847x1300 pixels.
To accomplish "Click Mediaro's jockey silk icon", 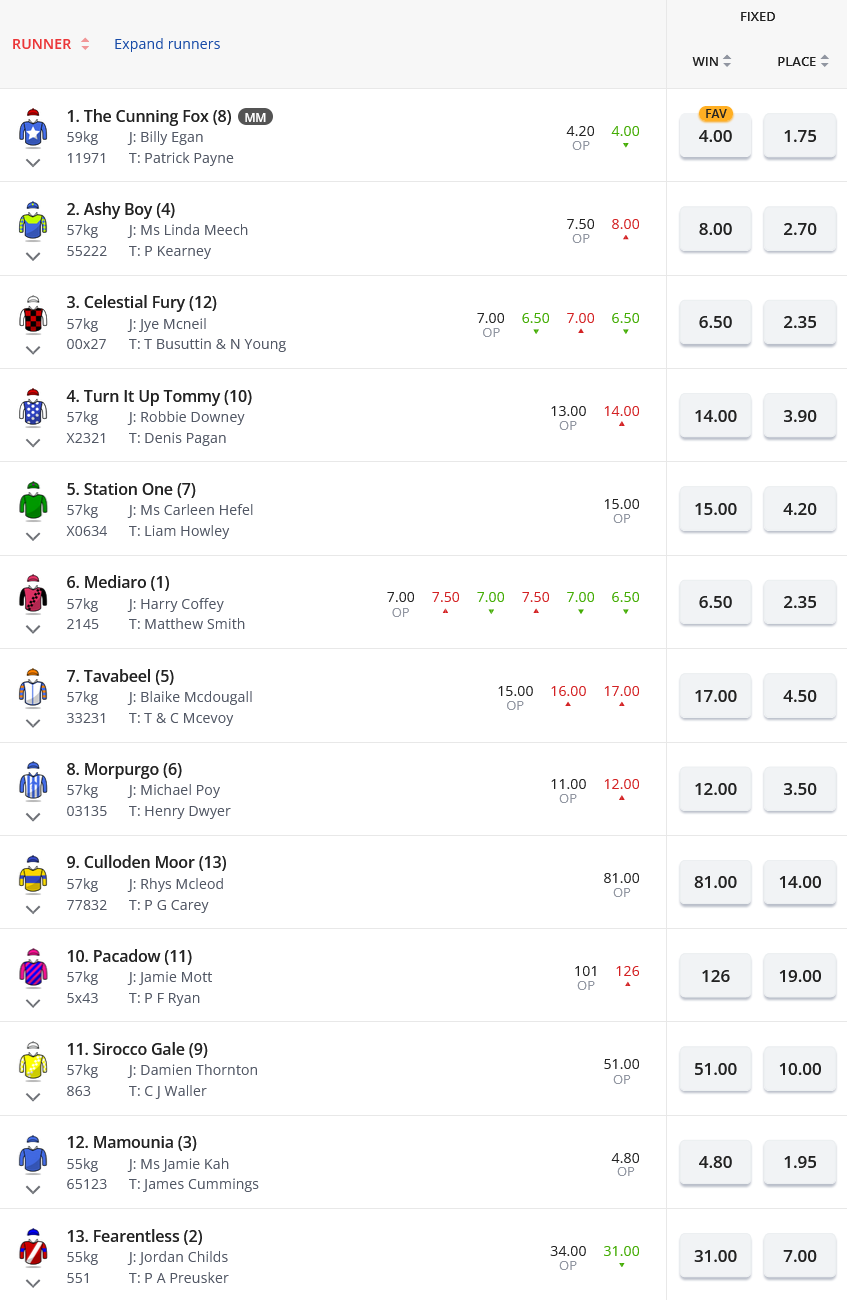I will (x=33, y=595).
